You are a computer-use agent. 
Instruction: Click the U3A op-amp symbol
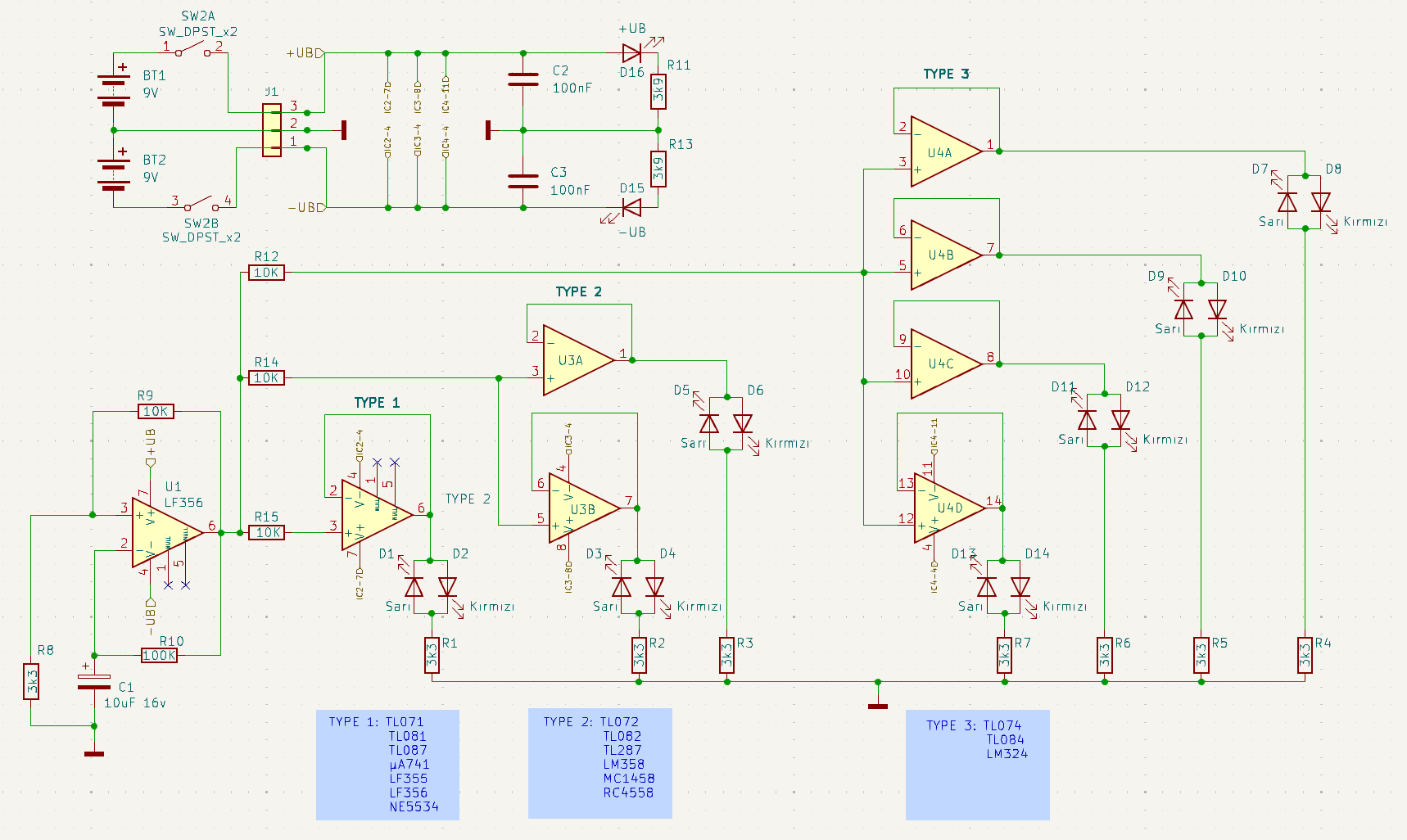[x=574, y=361]
